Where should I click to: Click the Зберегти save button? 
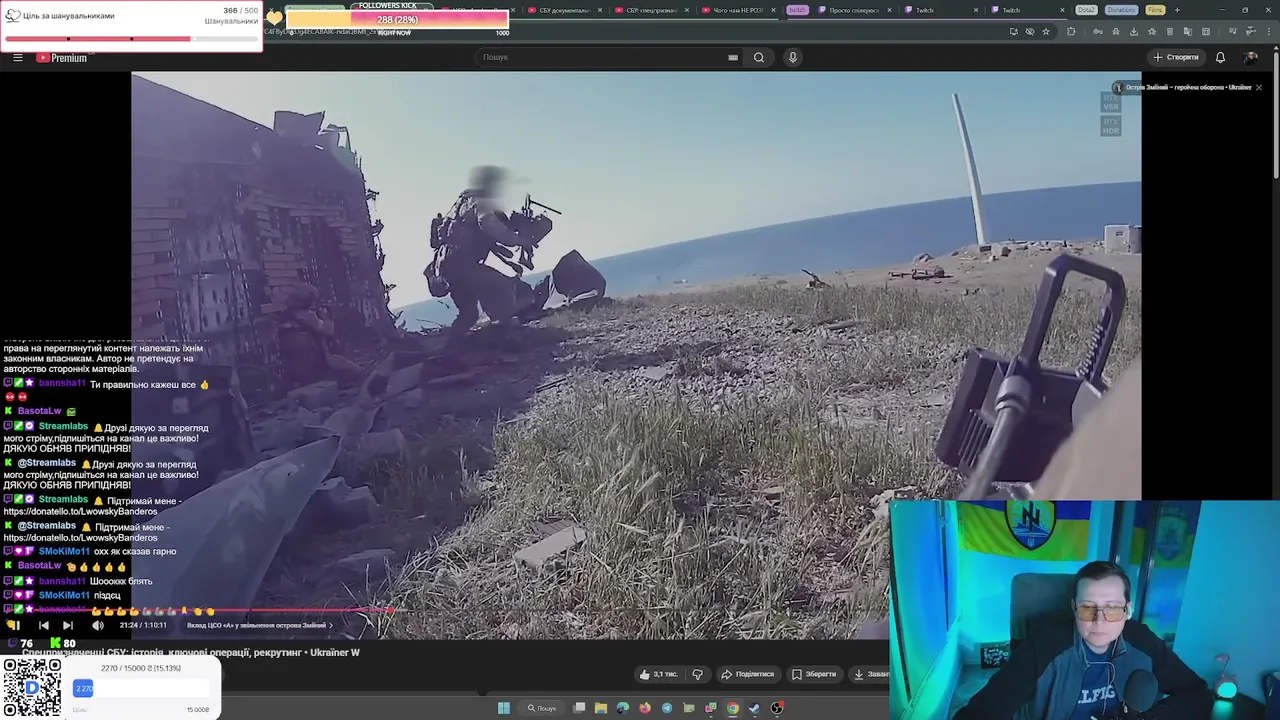click(814, 674)
